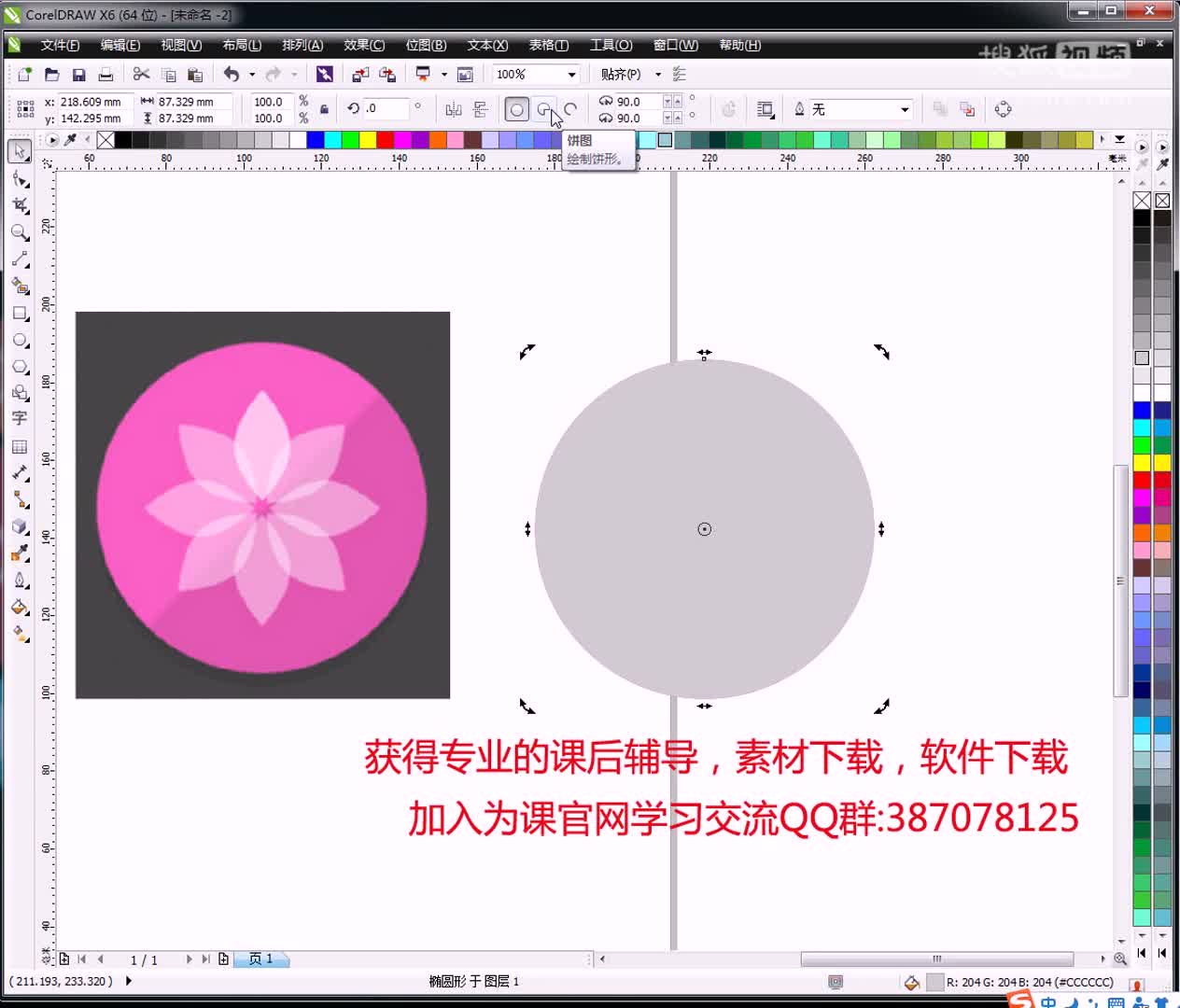The height and width of the screenshot is (1008, 1180).
Task: Select the Pick tool in toolbox
Action: [20, 151]
